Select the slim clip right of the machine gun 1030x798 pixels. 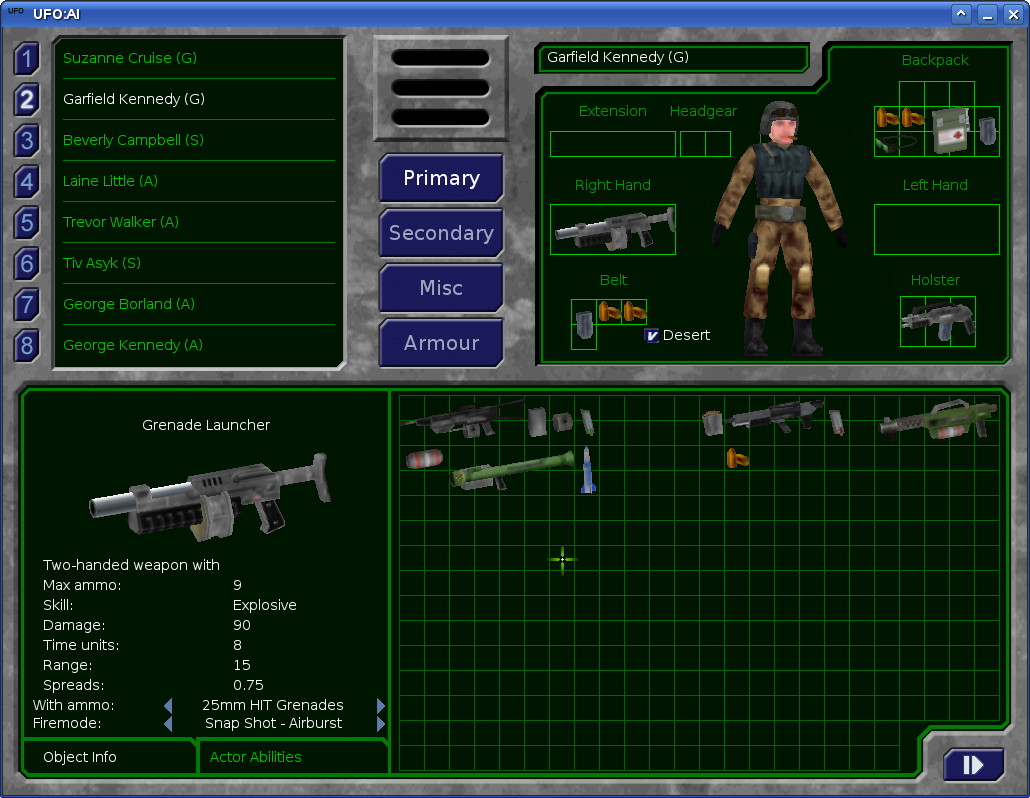pos(836,422)
